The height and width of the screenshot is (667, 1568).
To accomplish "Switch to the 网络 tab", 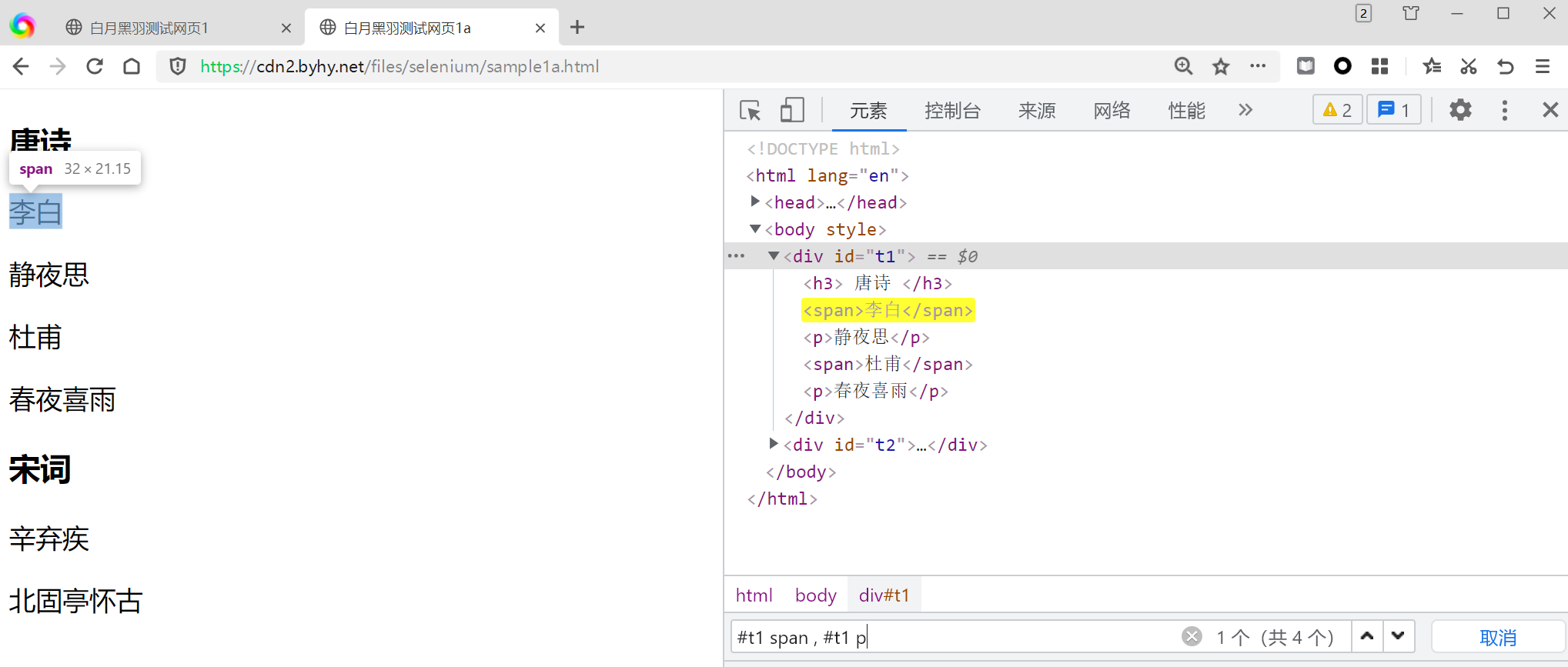I will click(1112, 111).
